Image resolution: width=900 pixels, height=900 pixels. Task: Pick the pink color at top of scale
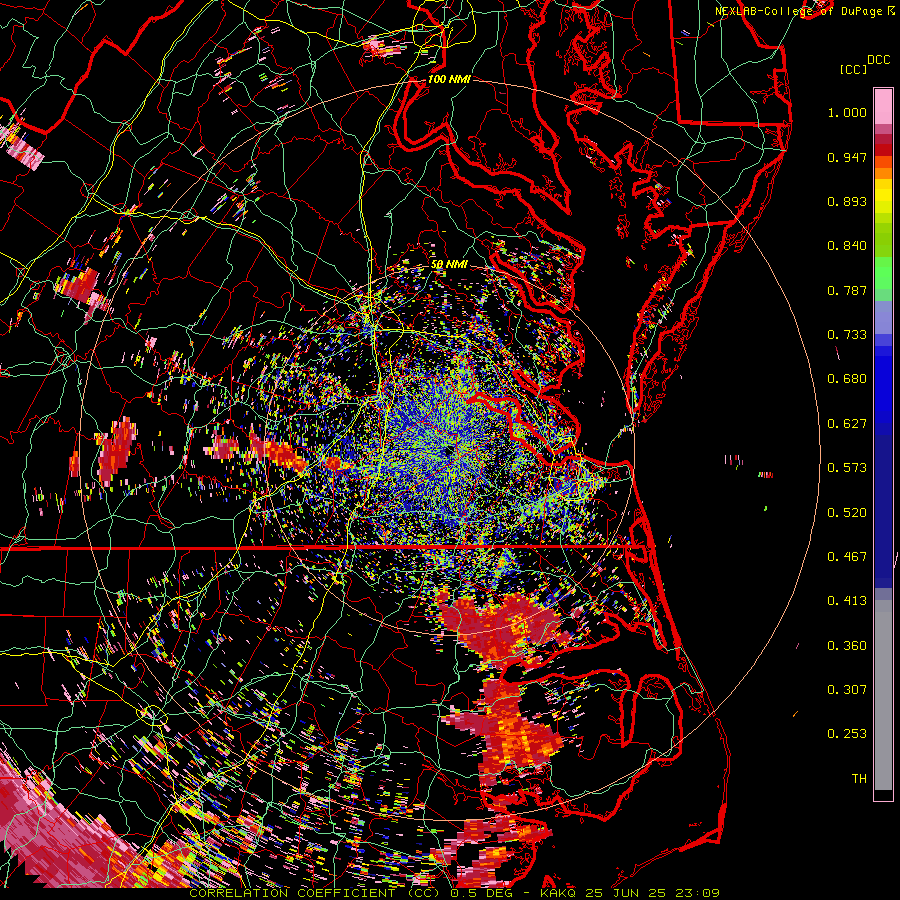[x=883, y=106]
